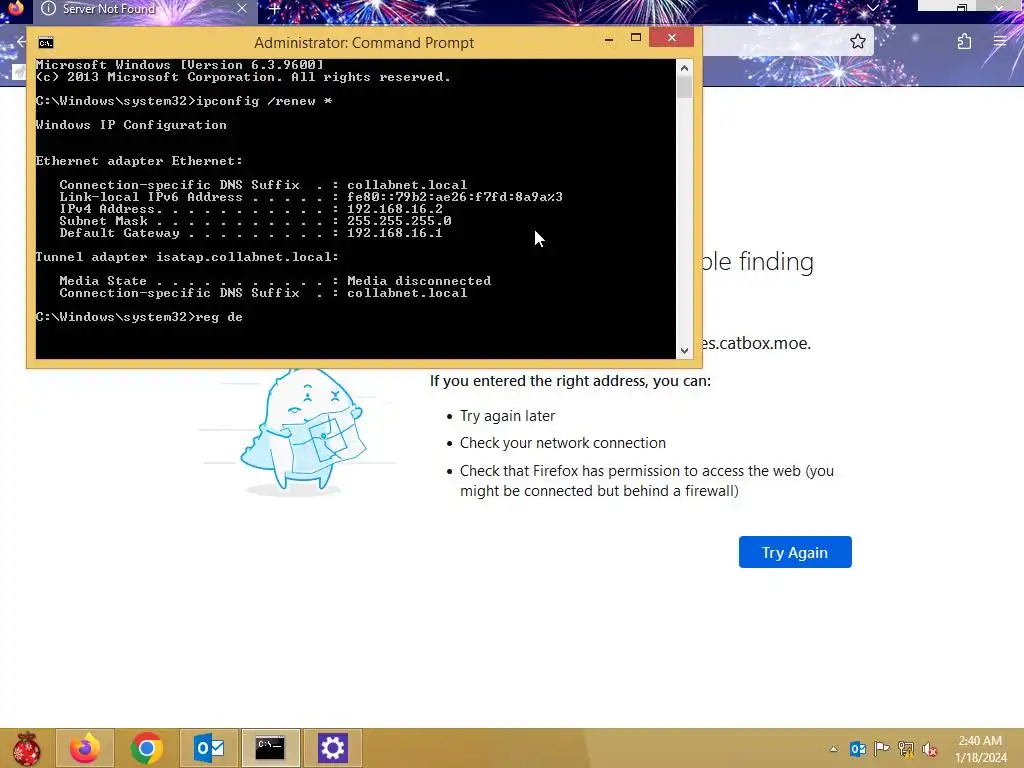Click 'Media disconnected' text
Viewport: 1024px width, 768px height.
click(419, 281)
